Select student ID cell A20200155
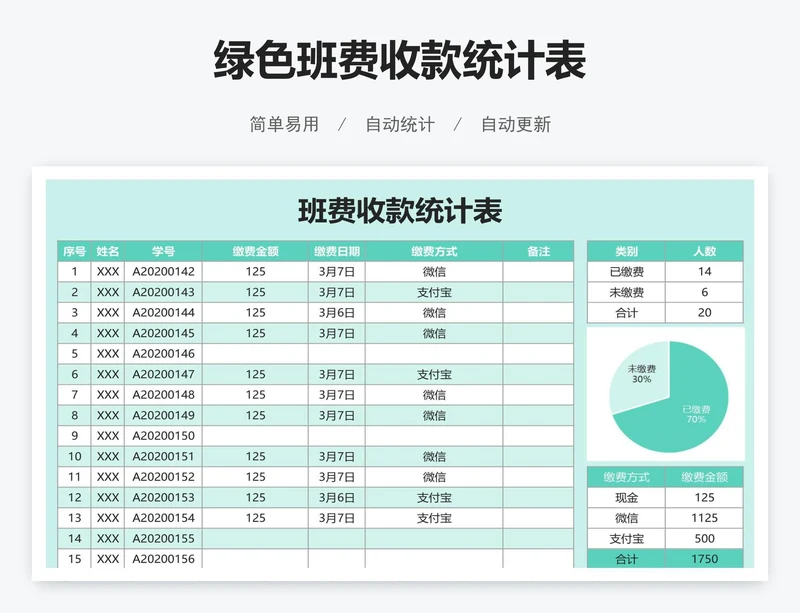The image size is (800, 613). 163,538
